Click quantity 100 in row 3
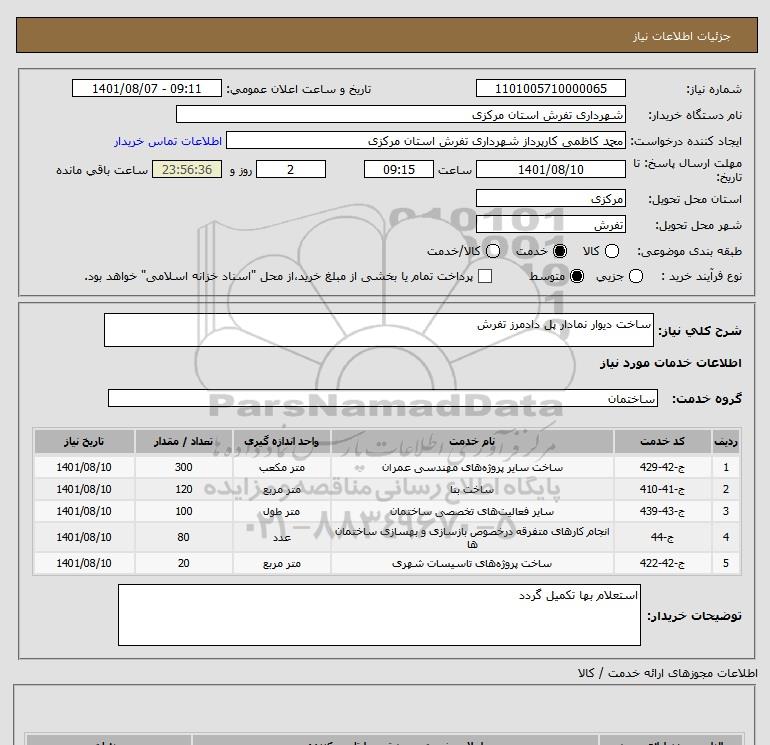This screenshot has height=745, width=770. pyautogui.click(x=183, y=511)
